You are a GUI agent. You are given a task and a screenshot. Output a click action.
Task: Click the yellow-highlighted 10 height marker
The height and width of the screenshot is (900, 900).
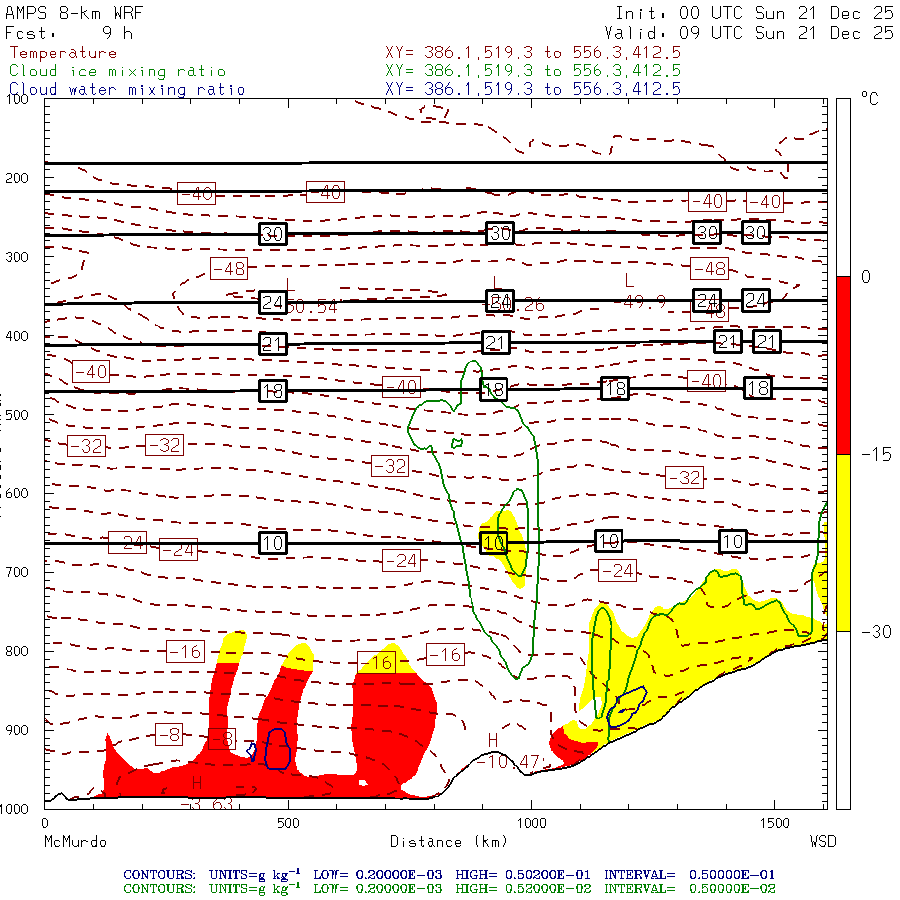[494, 543]
